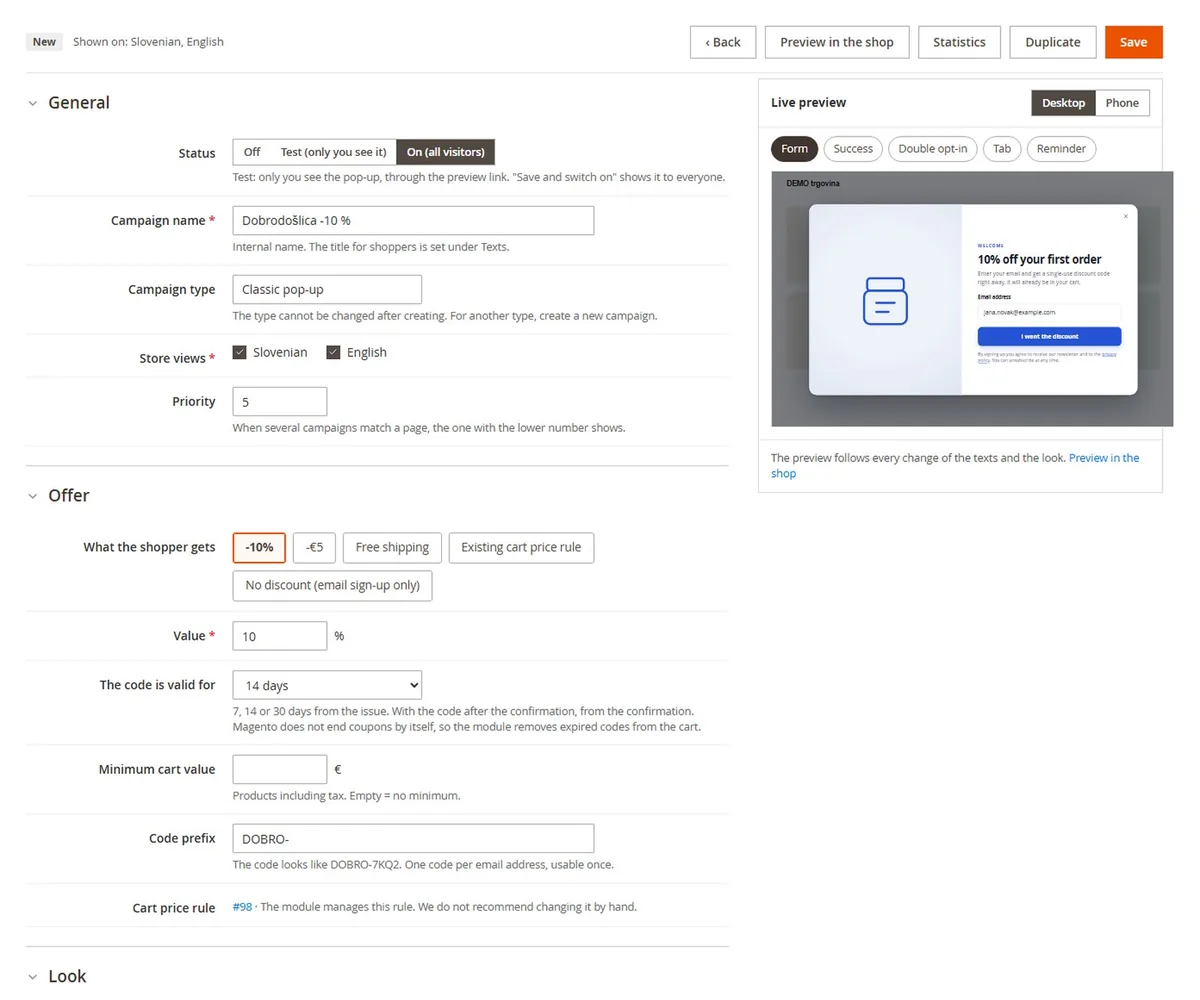Select Existing cart price rule option

click(521, 548)
